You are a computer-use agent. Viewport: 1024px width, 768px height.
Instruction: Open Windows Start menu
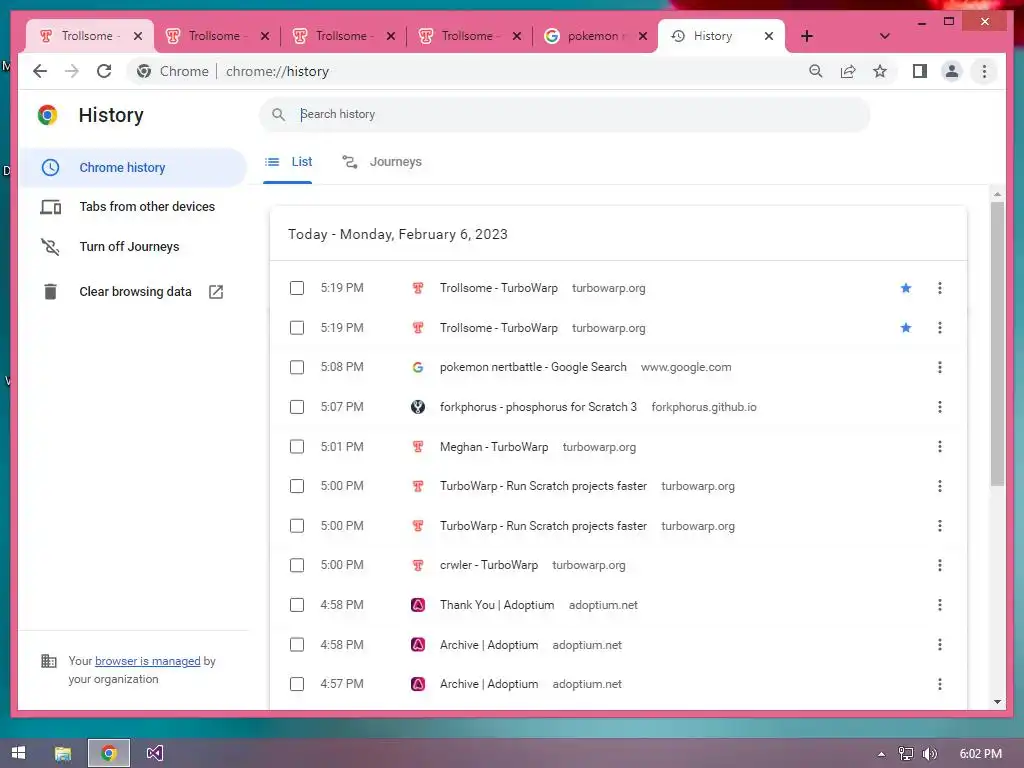18,753
